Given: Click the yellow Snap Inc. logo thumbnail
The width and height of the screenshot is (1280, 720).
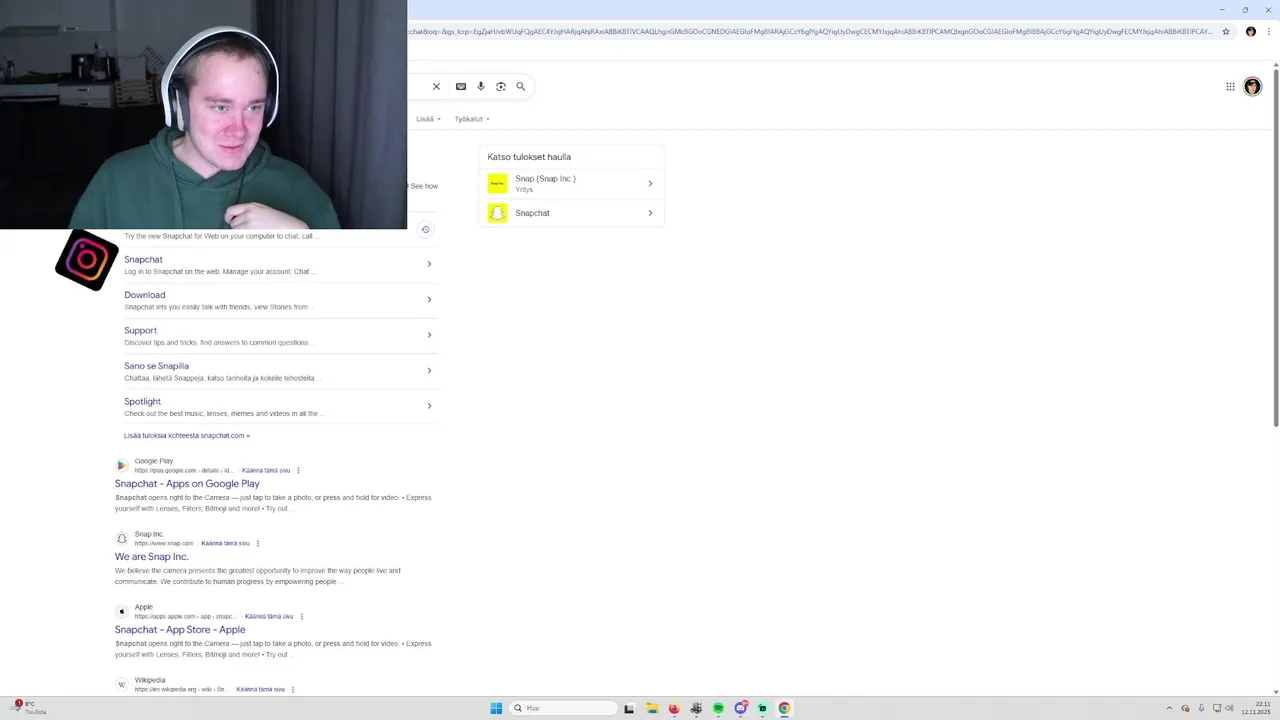Looking at the screenshot, I should pos(498,184).
